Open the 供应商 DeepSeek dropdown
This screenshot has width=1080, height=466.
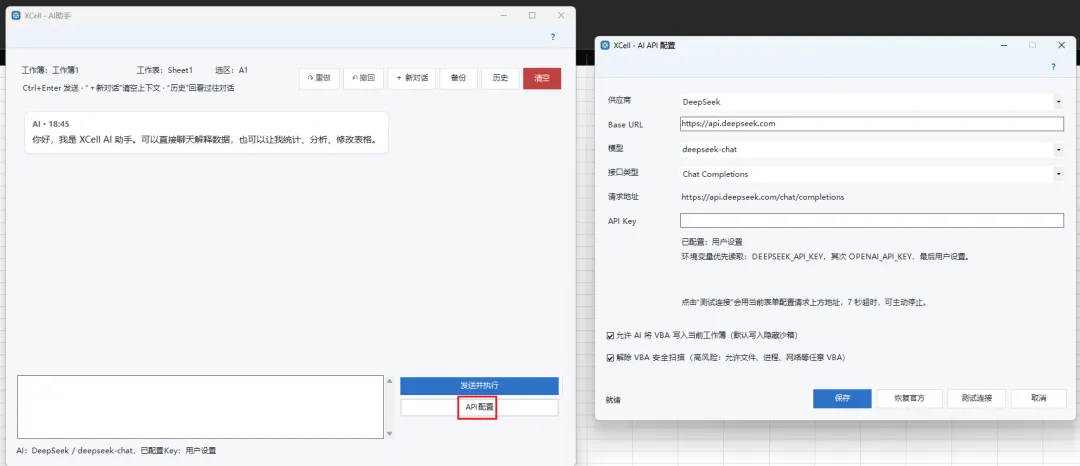click(871, 102)
